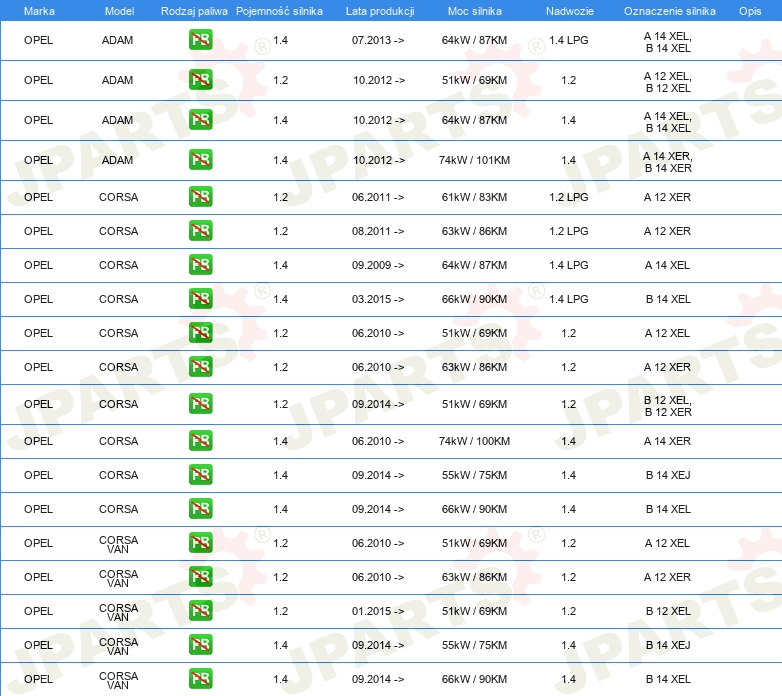
Task: Select B 12 XEL code in CORSA VAN 01.2015 row
Action: point(668,611)
